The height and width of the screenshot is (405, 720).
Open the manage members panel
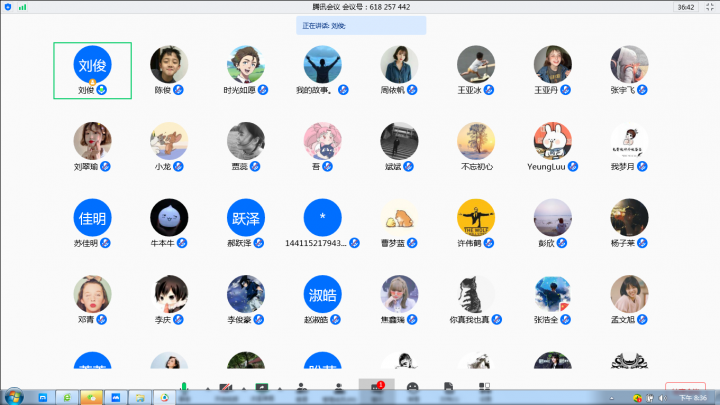tap(339, 387)
